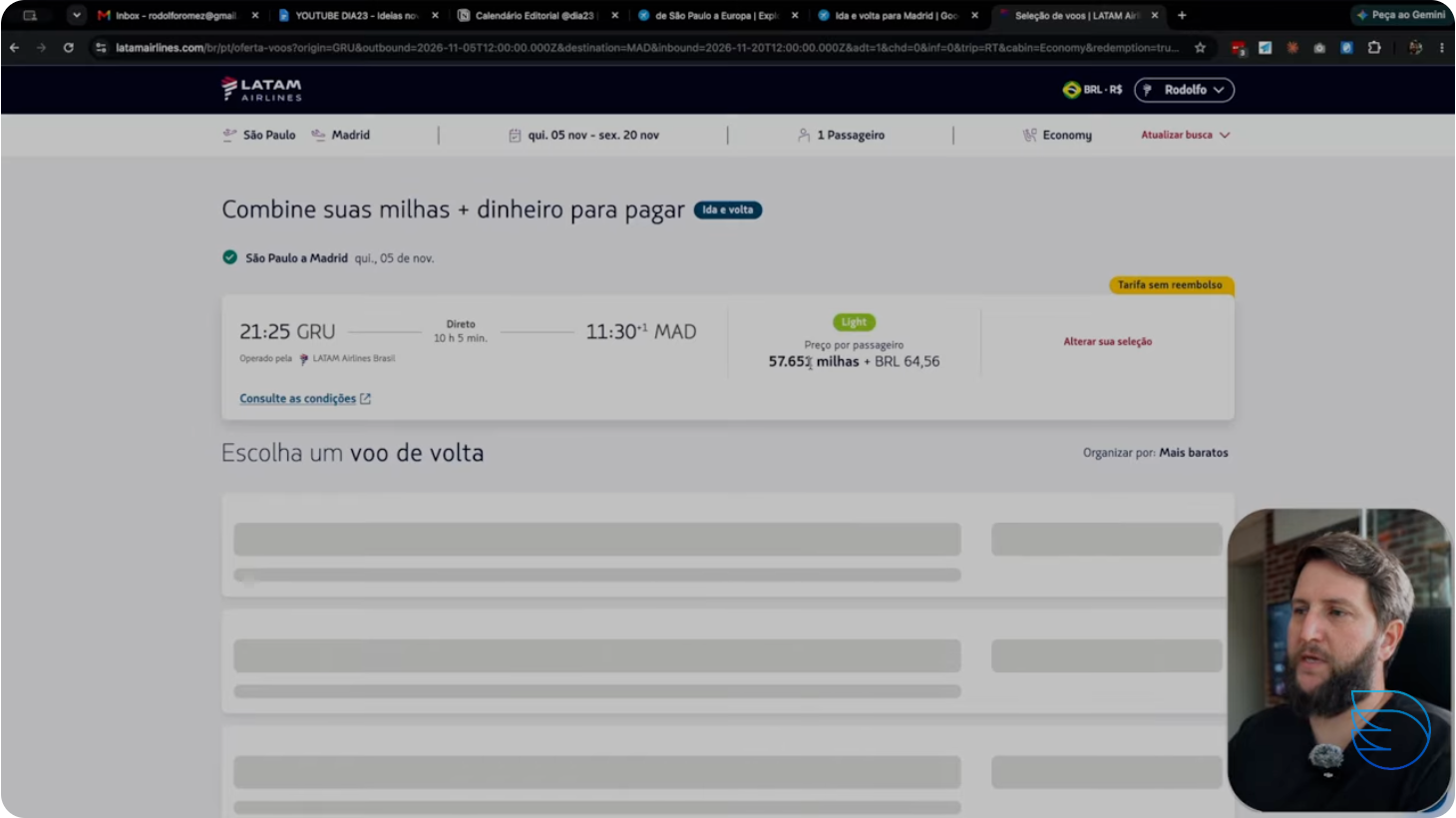
Task: Click the calendar icon beside the dates
Action: pos(515,135)
